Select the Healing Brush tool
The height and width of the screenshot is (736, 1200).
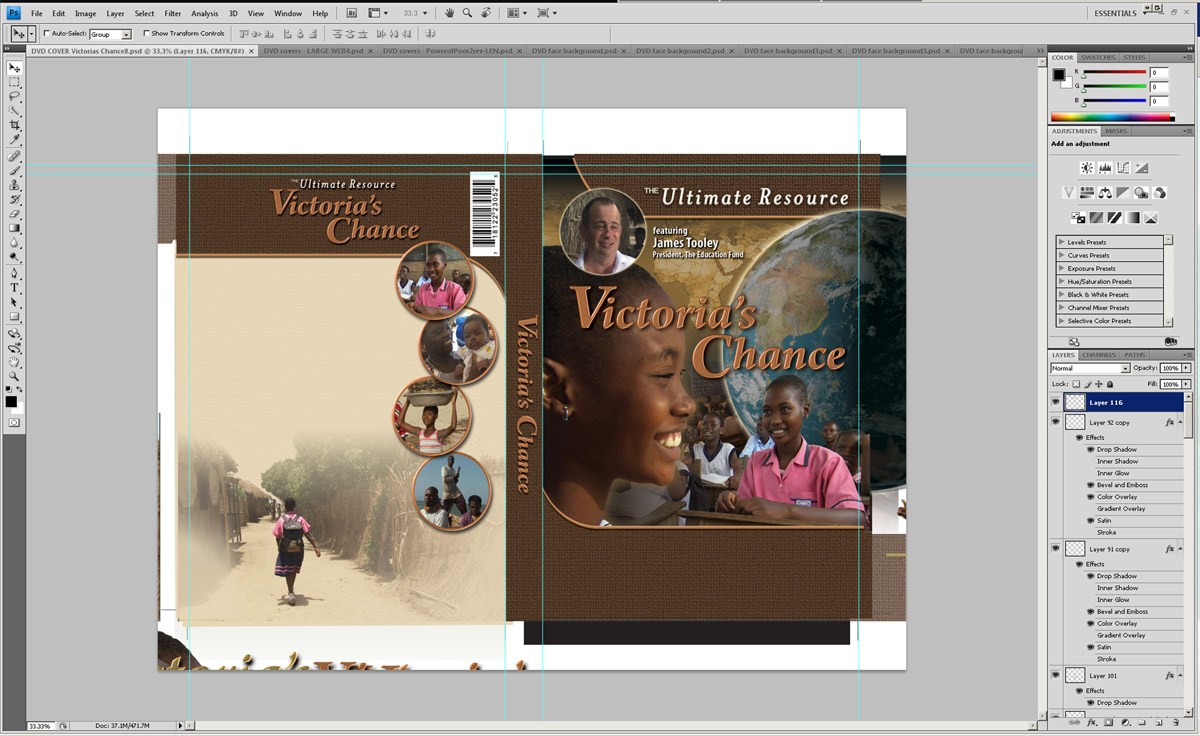pyautogui.click(x=15, y=157)
